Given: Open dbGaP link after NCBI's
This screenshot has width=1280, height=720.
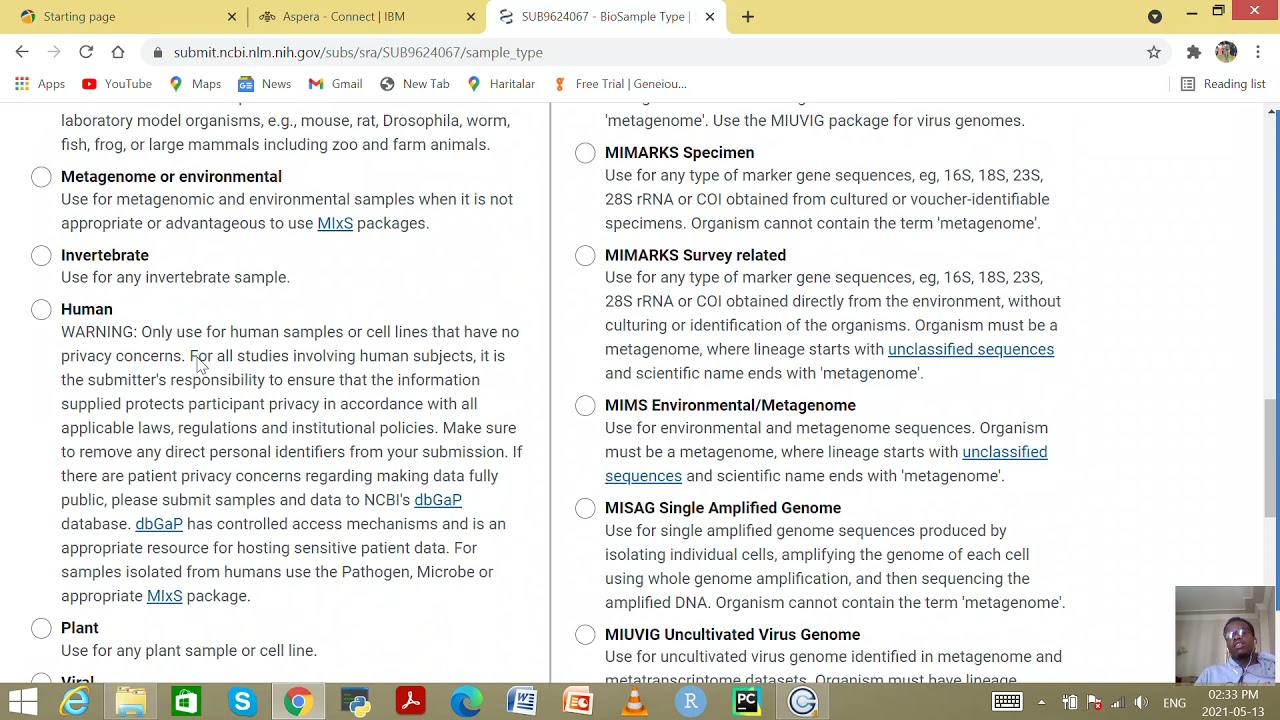Looking at the screenshot, I should 438,500.
